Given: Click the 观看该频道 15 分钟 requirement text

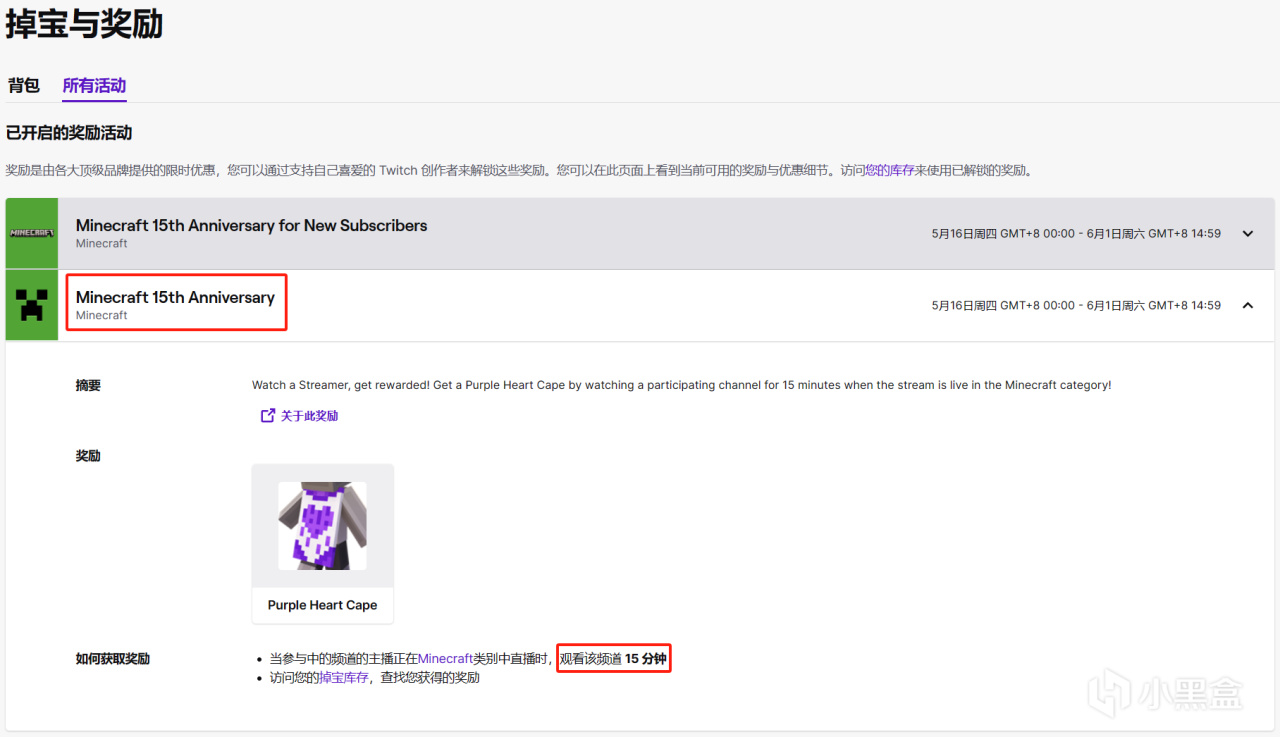Looking at the screenshot, I should [x=613, y=658].
